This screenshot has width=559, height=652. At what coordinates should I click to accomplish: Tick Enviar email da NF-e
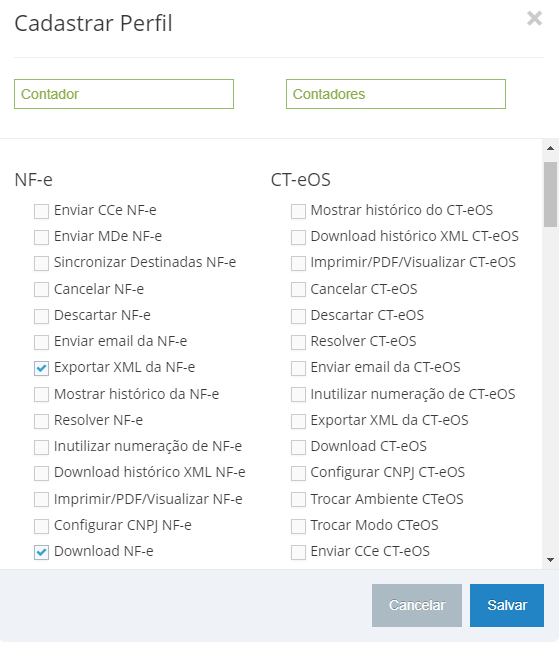[x=41, y=342]
